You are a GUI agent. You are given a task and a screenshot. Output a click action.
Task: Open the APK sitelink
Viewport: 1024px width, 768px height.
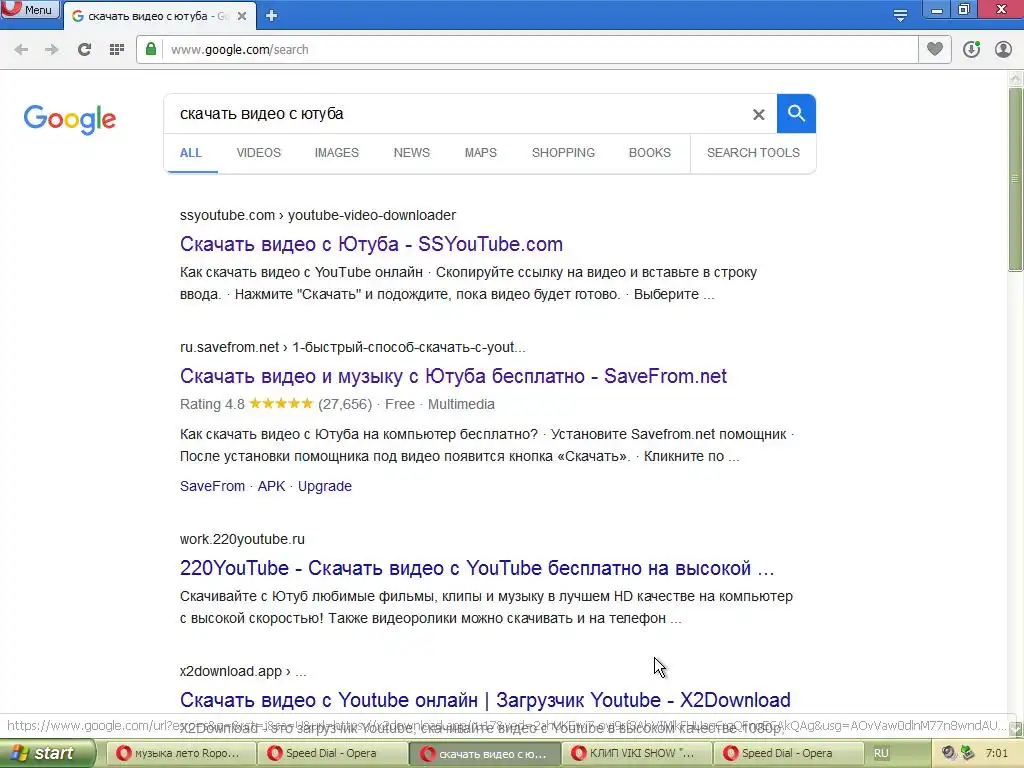click(x=272, y=486)
